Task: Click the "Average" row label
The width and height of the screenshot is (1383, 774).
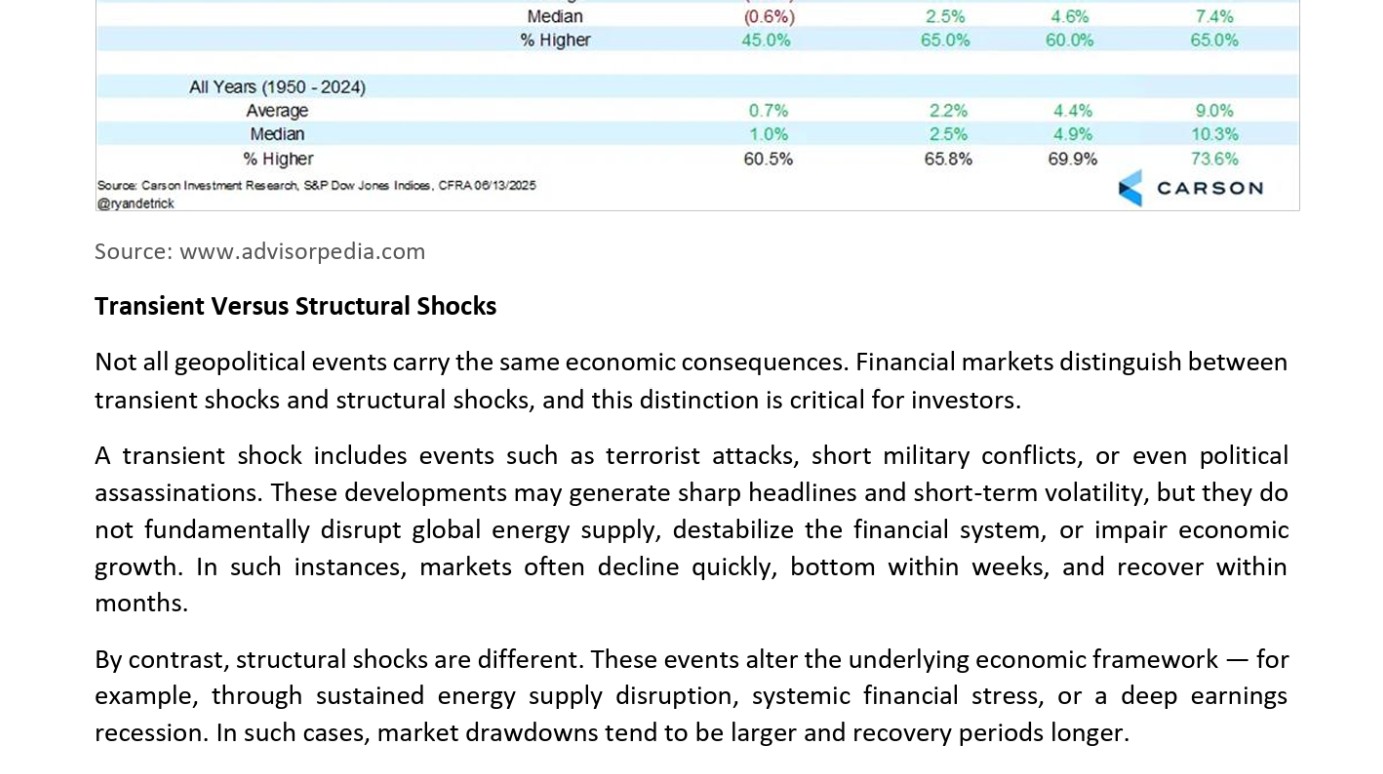Action: 277,111
